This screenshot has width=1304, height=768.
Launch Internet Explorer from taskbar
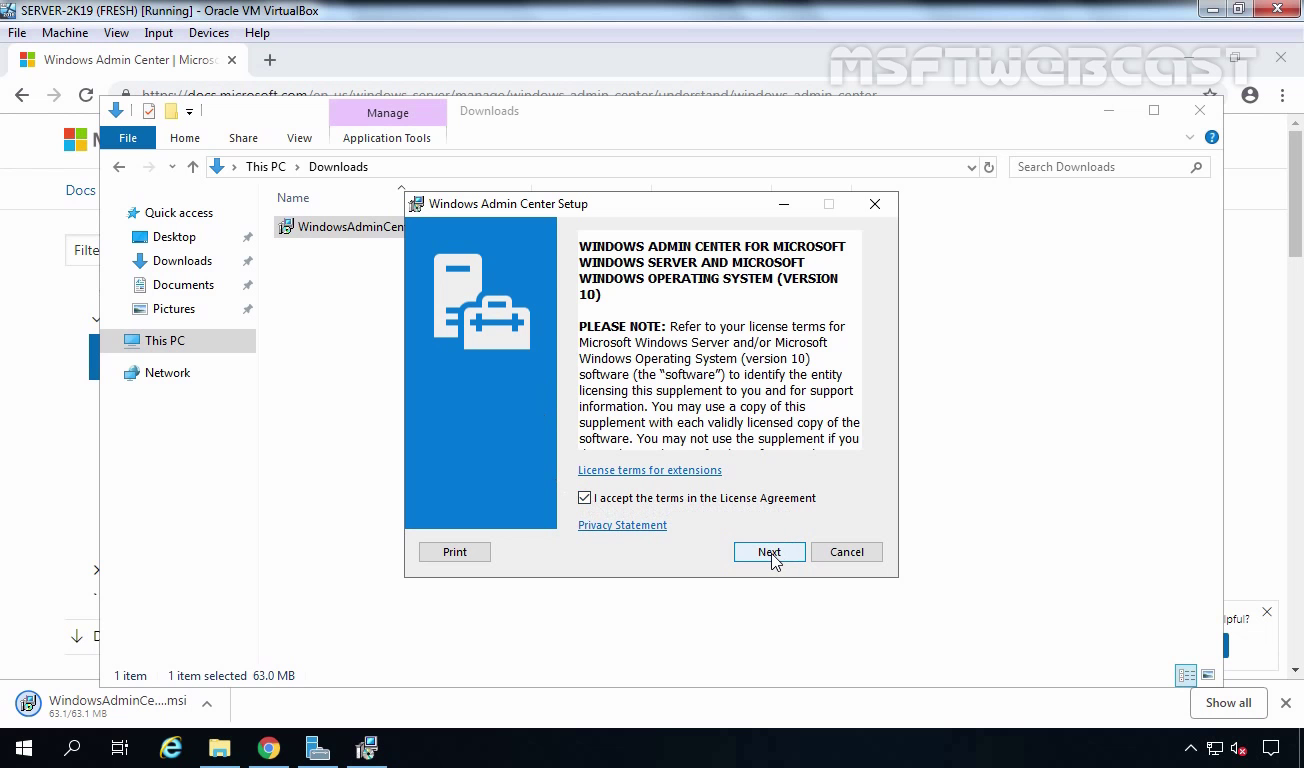click(x=171, y=748)
